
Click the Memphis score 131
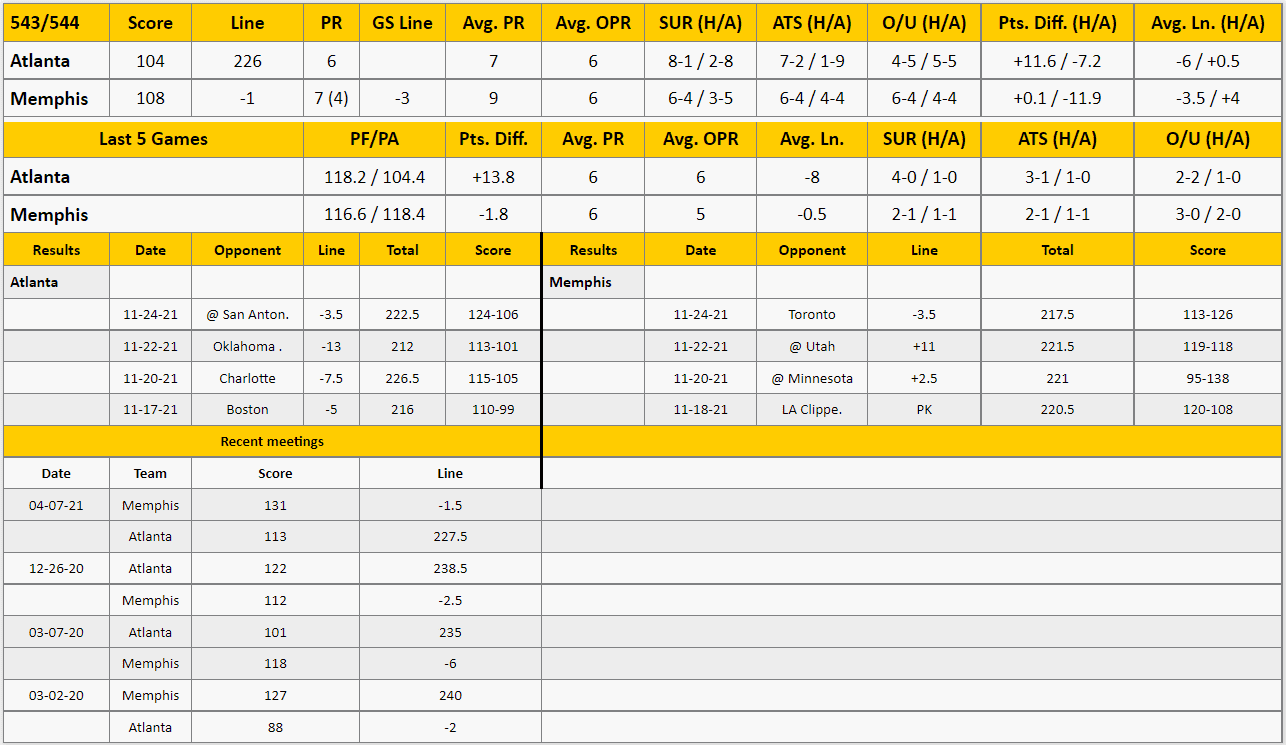point(275,505)
